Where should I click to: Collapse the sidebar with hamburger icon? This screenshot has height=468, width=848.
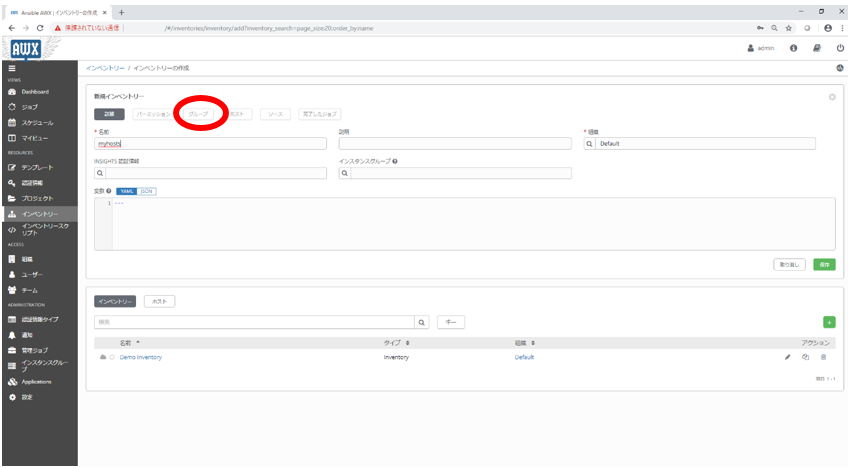(x=11, y=67)
